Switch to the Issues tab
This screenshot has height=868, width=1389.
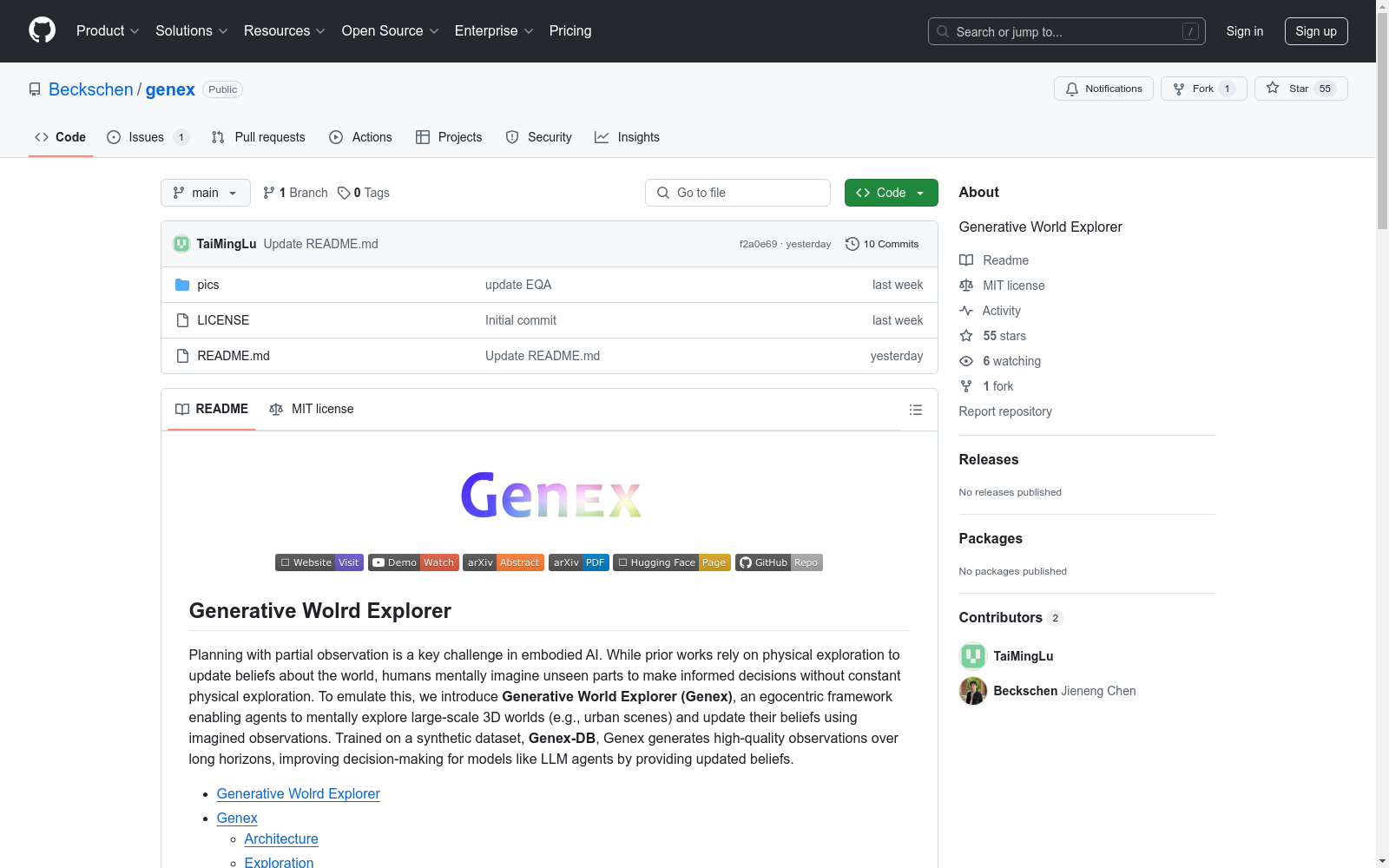147,137
